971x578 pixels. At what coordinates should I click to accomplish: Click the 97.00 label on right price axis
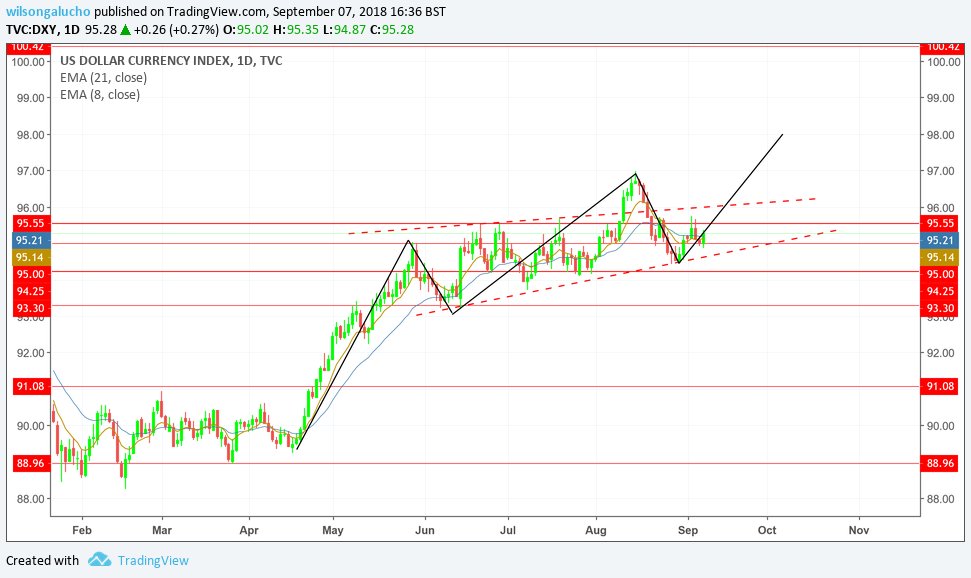point(940,171)
